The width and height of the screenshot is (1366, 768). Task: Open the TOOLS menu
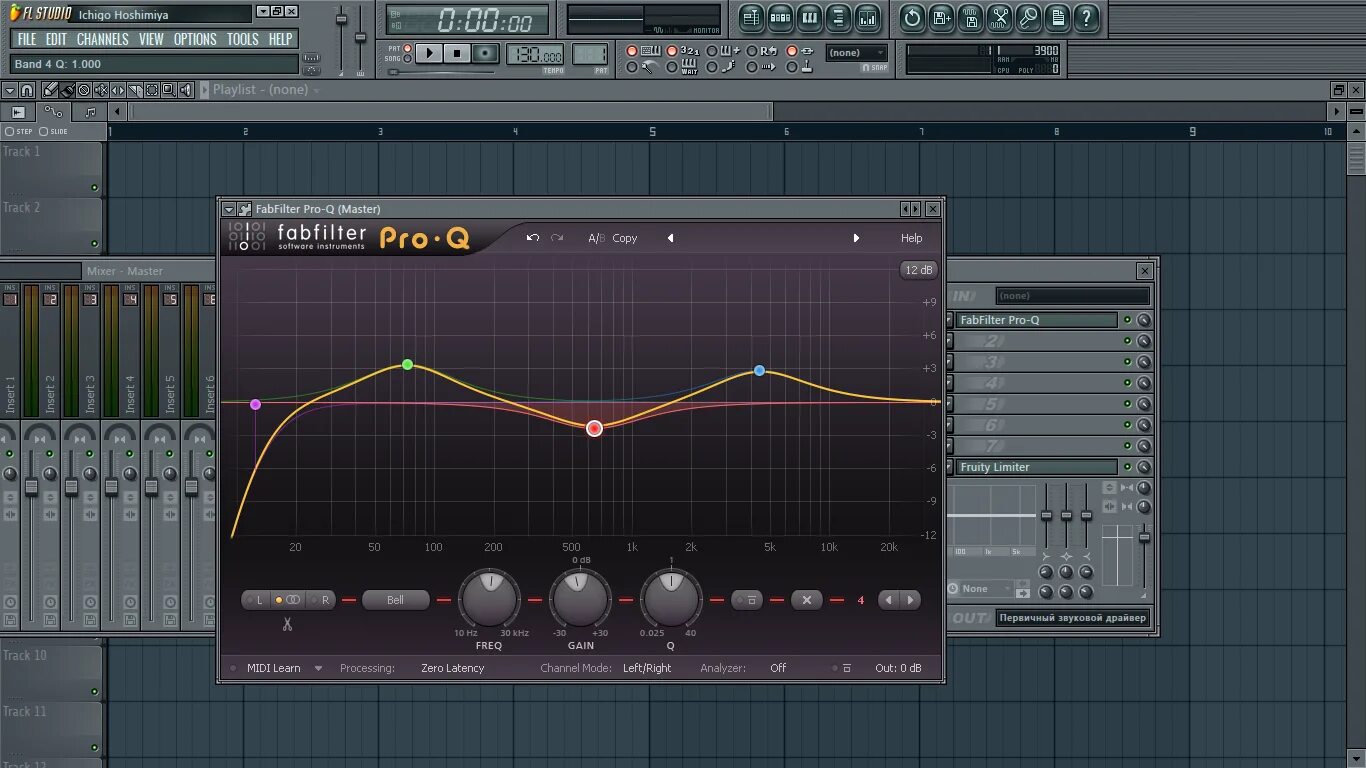(x=242, y=39)
